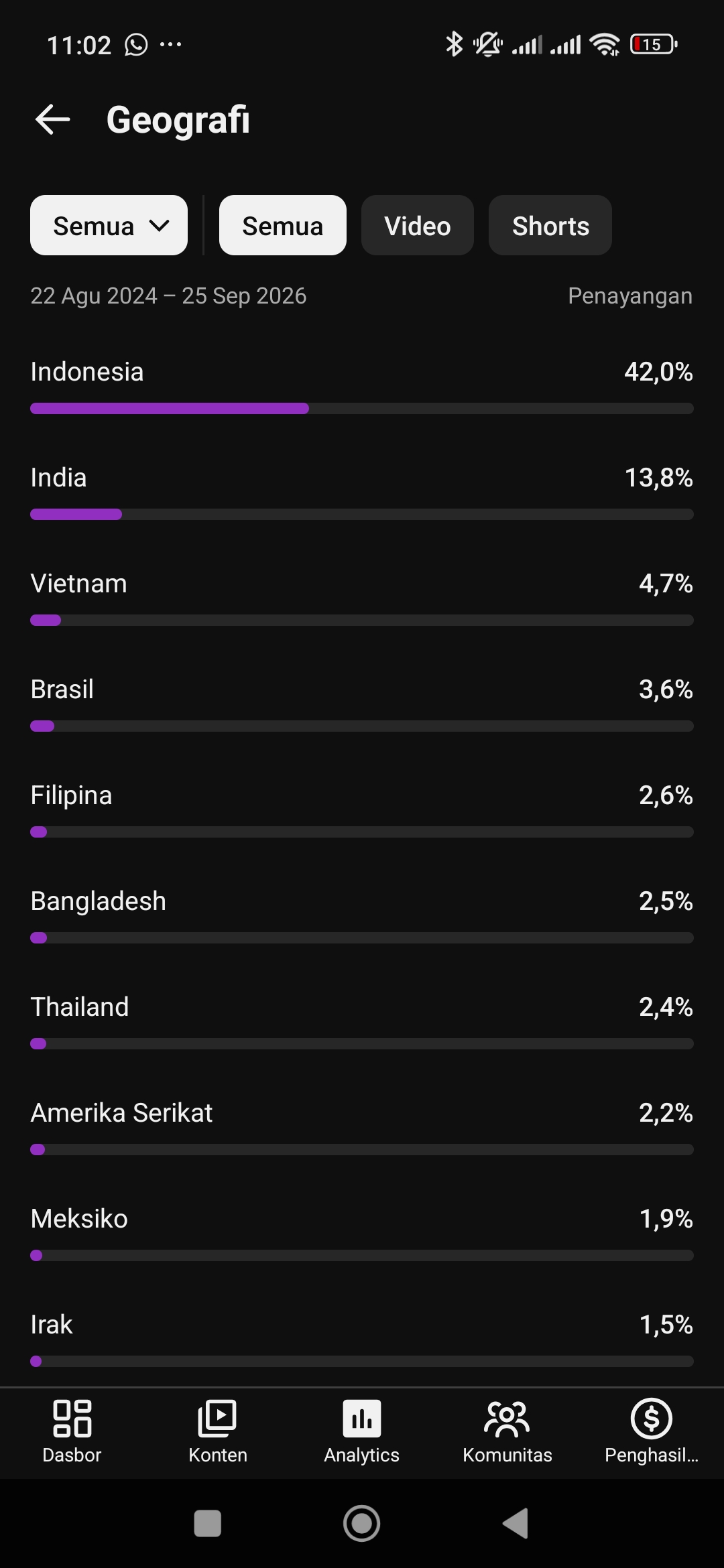Viewport: 724px width, 1568px height.
Task: Tap the Indonesia 42,0% progress bar
Action: pyautogui.click(x=362, y=408)
